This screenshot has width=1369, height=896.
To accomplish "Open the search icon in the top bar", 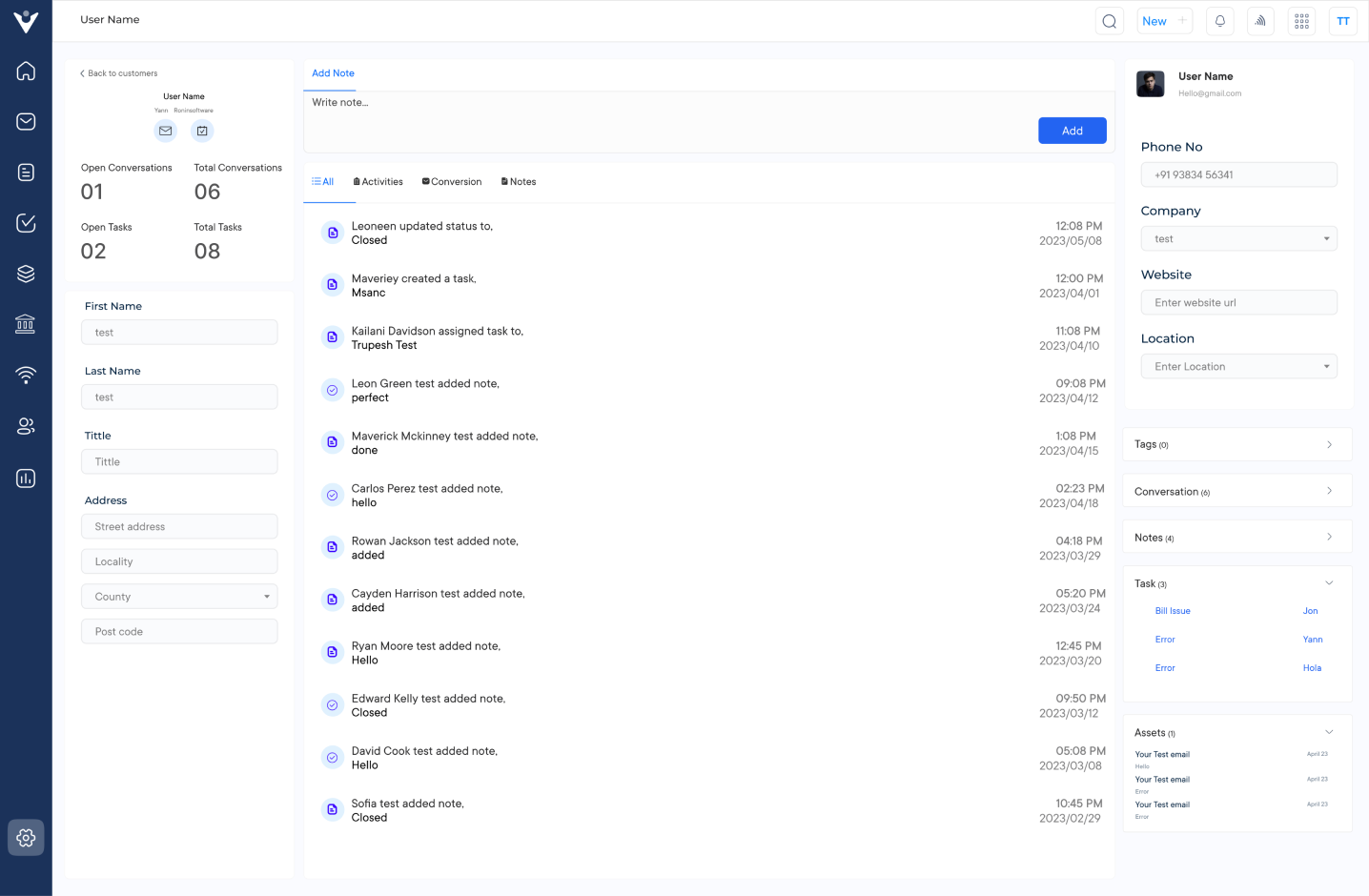I will (x=1109, y=20).
